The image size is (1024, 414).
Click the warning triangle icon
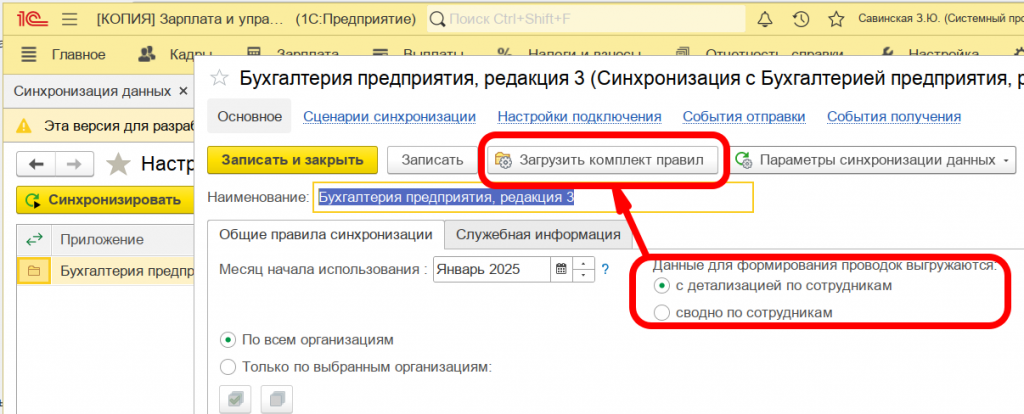coord(24,125)
